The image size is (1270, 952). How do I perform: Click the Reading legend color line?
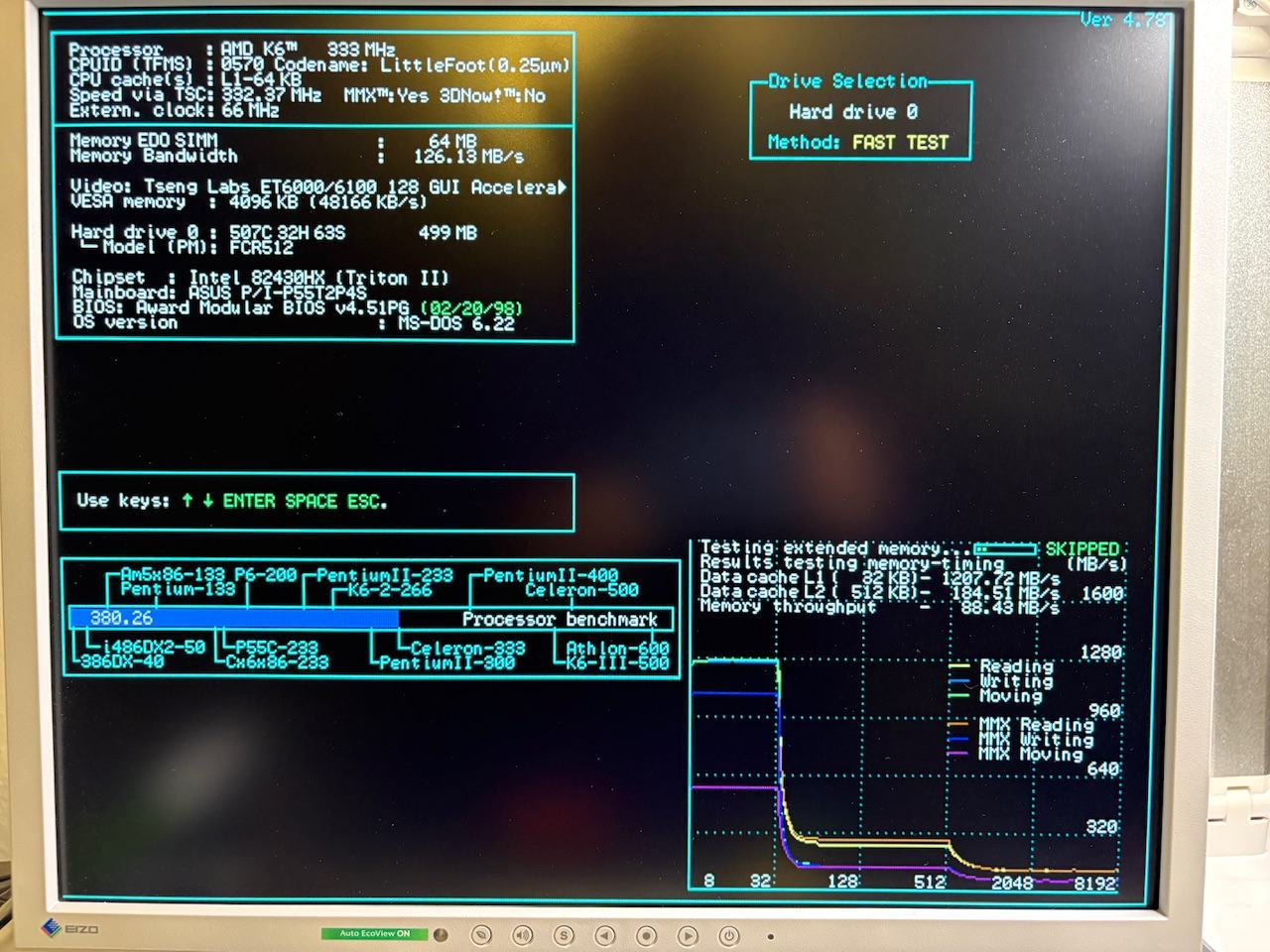coord(959,666)
